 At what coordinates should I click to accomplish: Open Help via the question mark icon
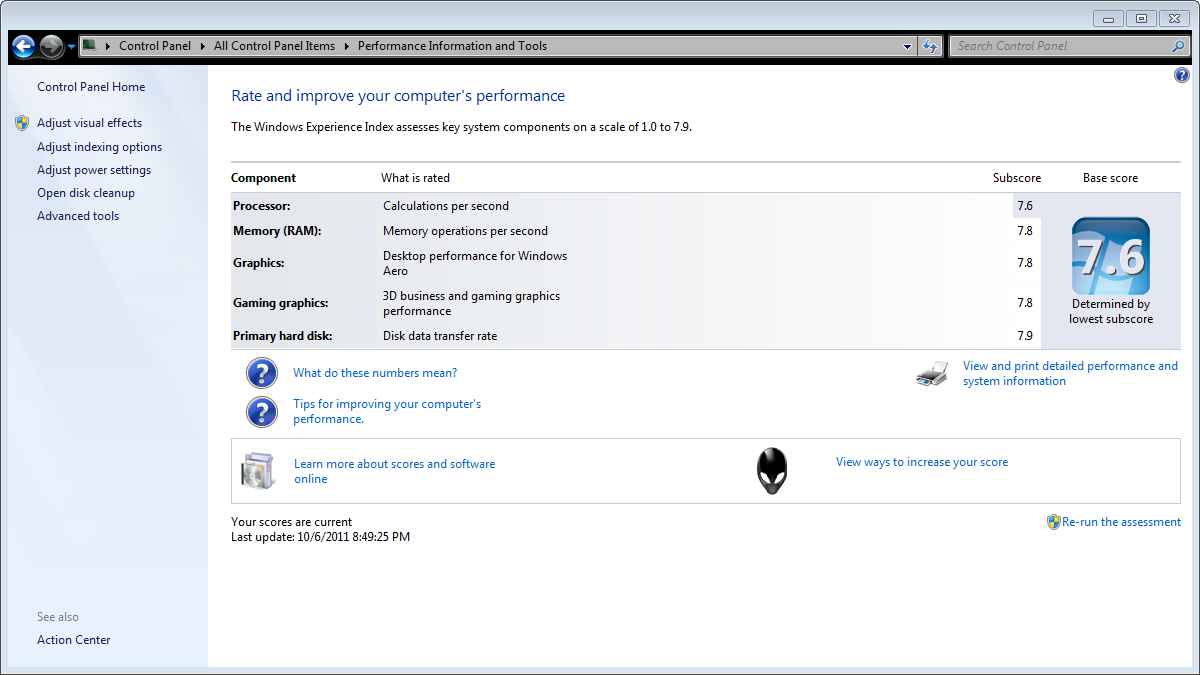(x=1181, y=75)
